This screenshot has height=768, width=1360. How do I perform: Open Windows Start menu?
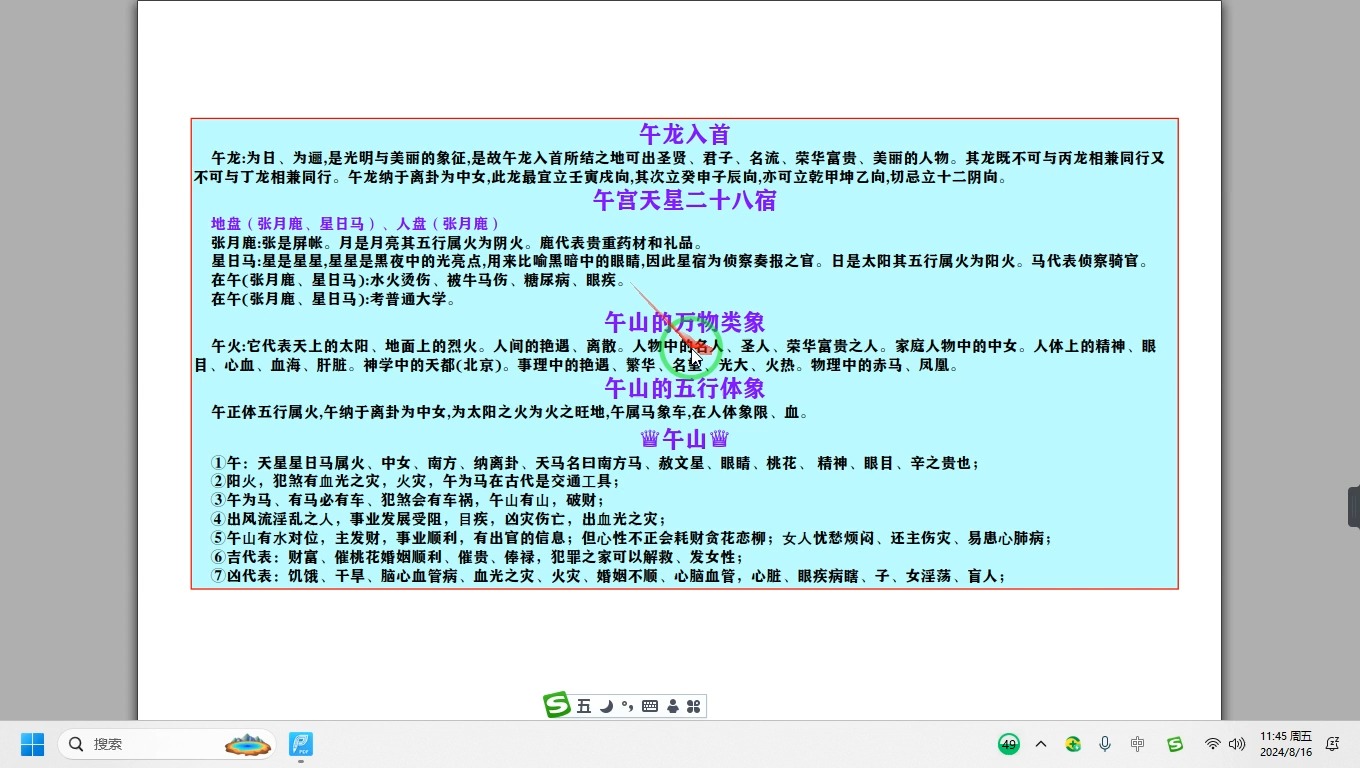coord(32,744)
